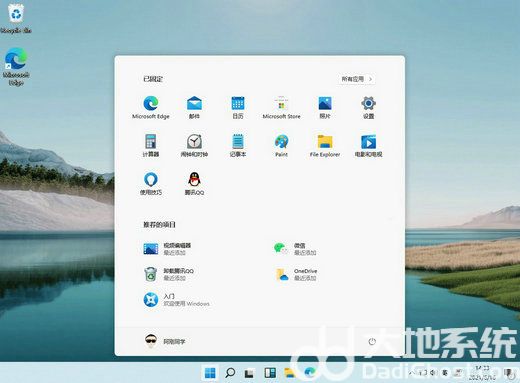Open 闹钟和时钟 Alarms & Clock app
Image resolution: width=520 pixels, height=383 pixels.
pyautogui.click(x=194, y=145)
